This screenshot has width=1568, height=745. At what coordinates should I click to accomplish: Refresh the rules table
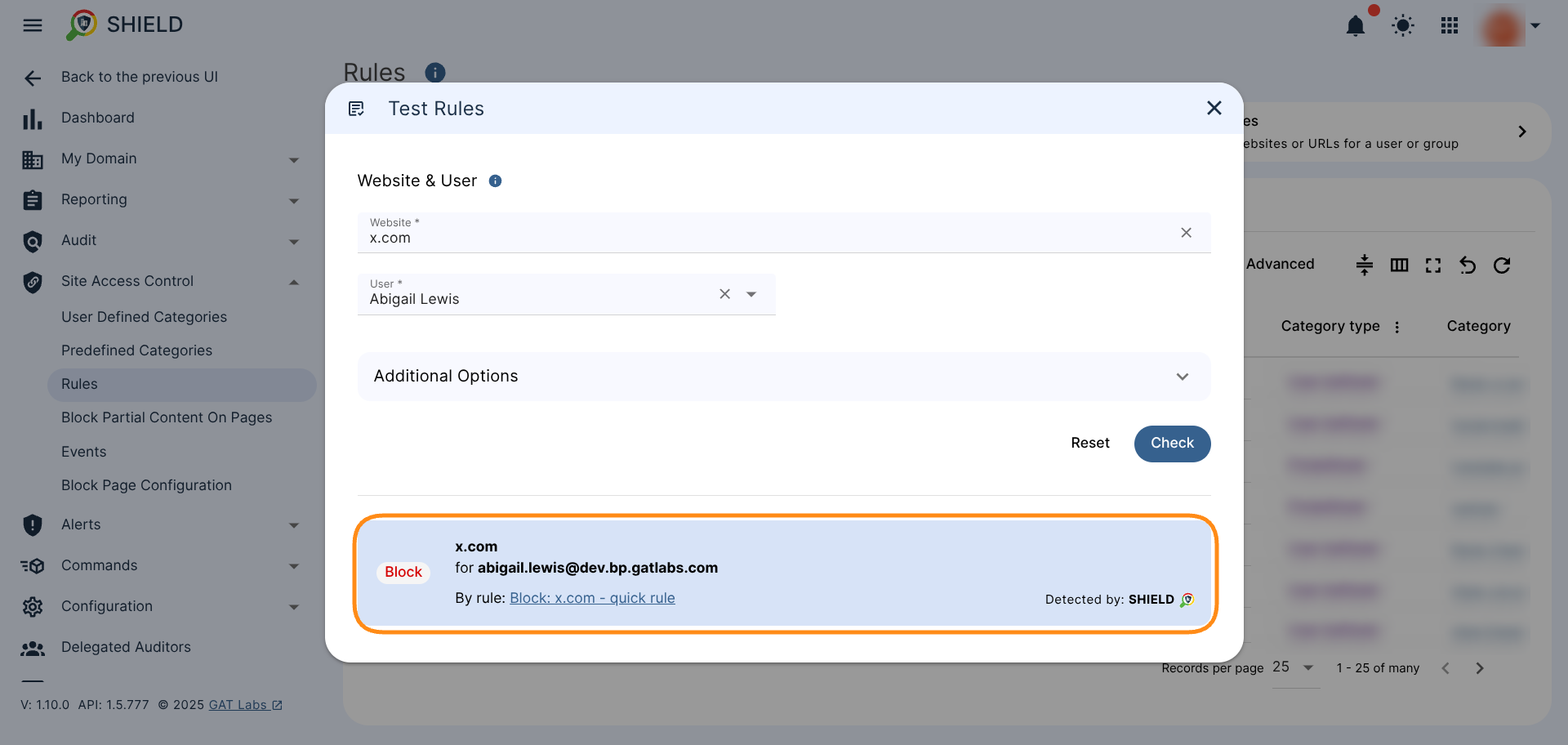[x=1502, y=265]
